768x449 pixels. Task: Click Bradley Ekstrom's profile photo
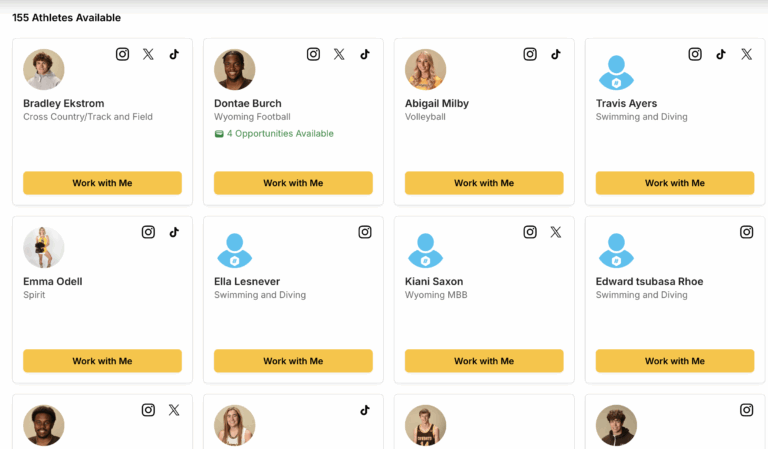44,70
